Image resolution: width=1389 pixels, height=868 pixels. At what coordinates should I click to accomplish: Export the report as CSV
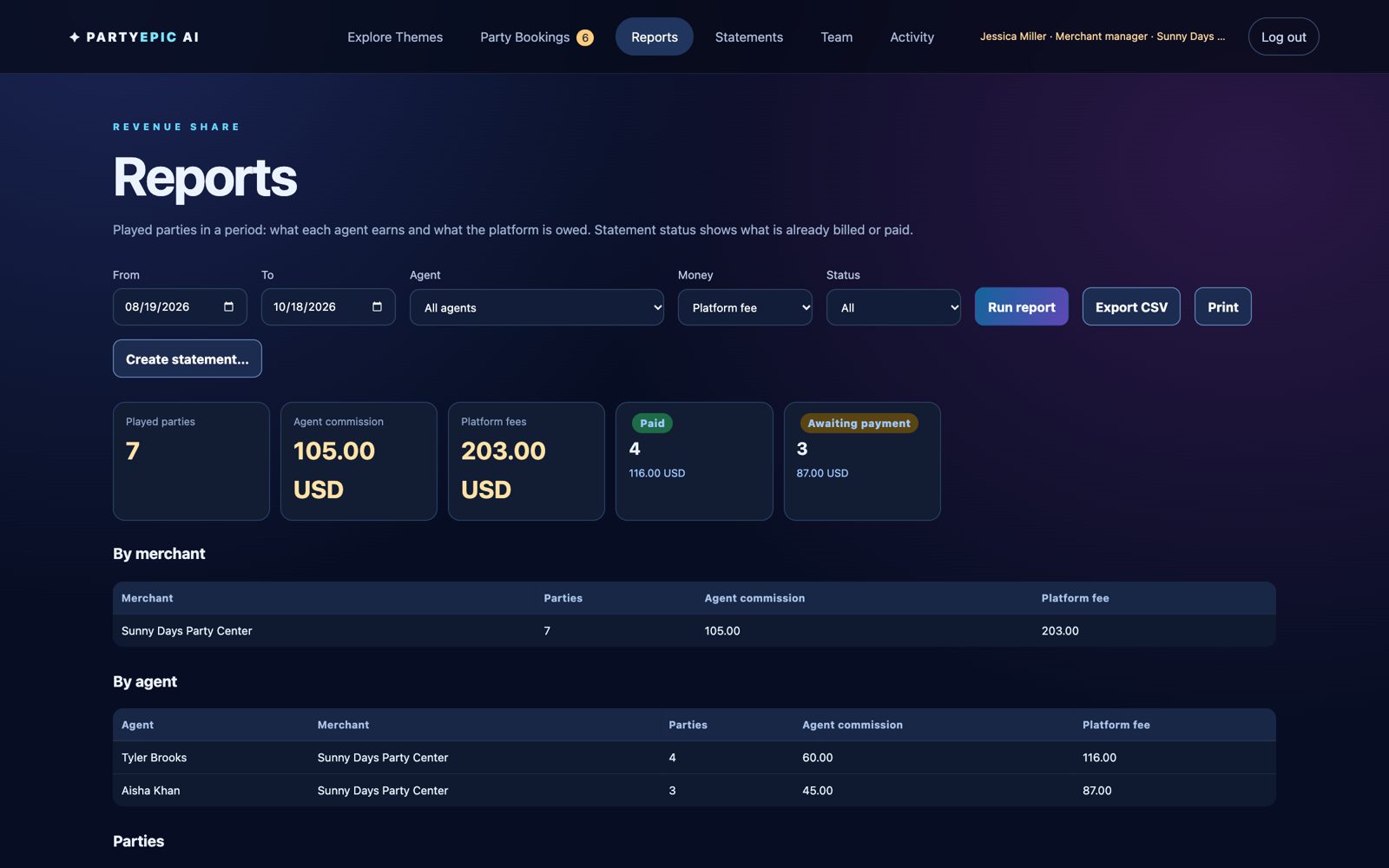point(1131,306)
